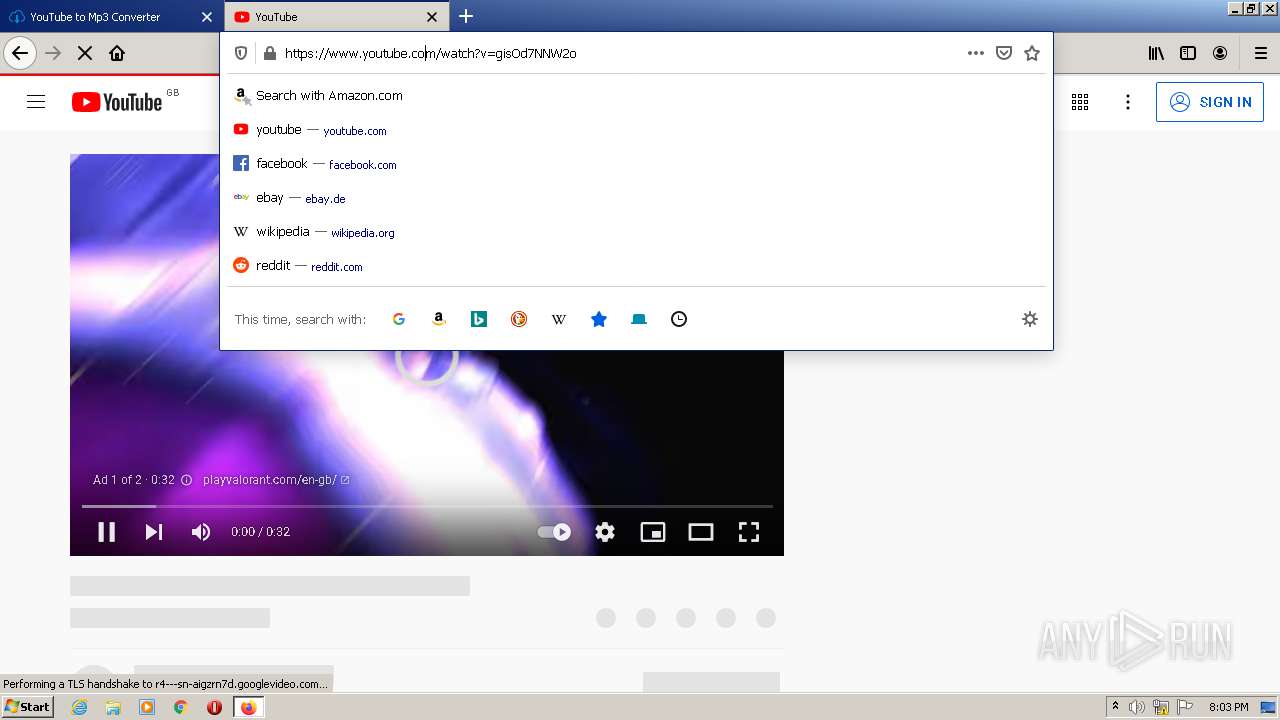The width and height of the screenshot is (1280, 720).
Task: Open Opera from taskbar
Action: coord(214,707)
